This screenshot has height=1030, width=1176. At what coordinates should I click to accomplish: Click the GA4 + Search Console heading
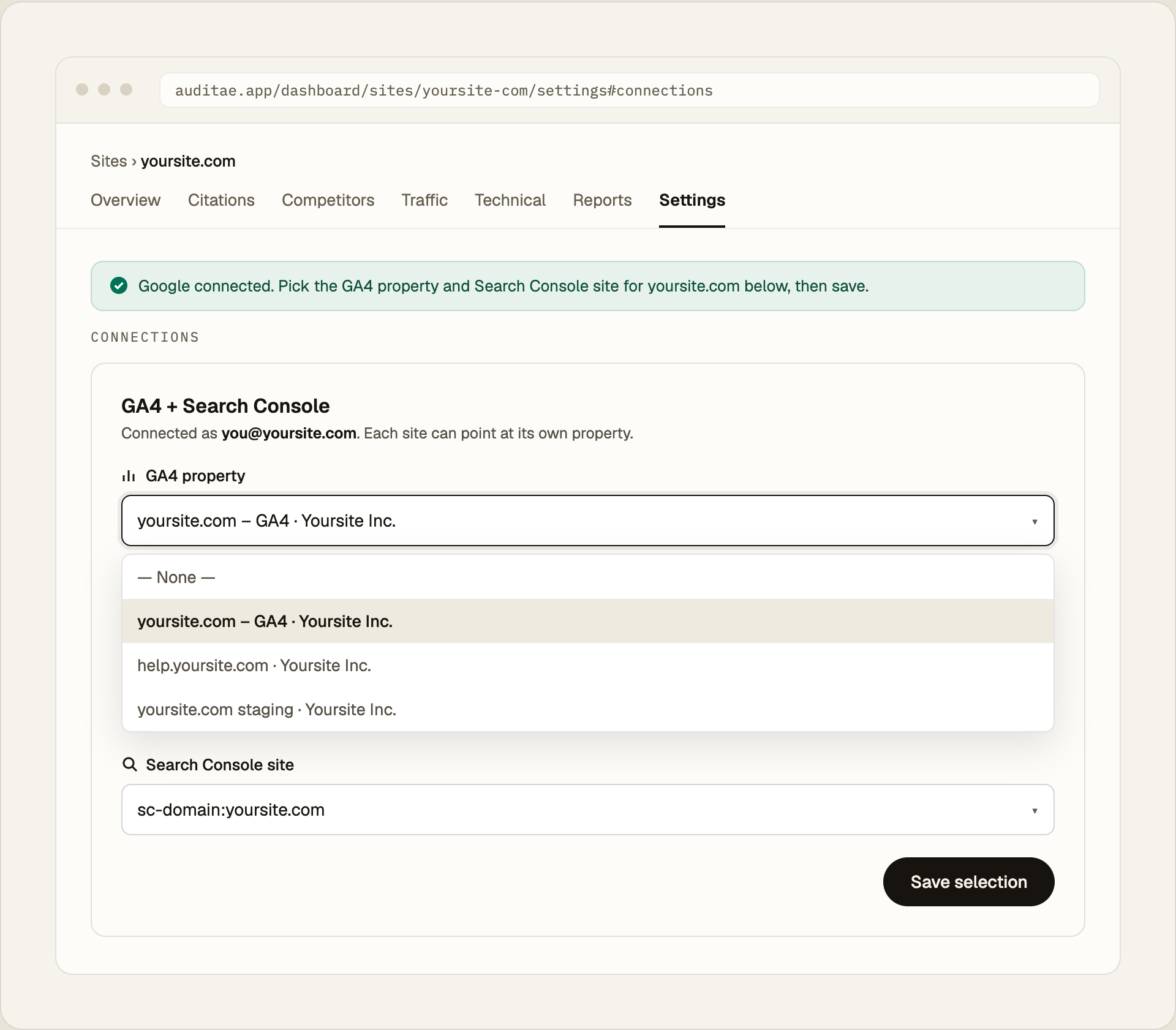tap(225, 405)
